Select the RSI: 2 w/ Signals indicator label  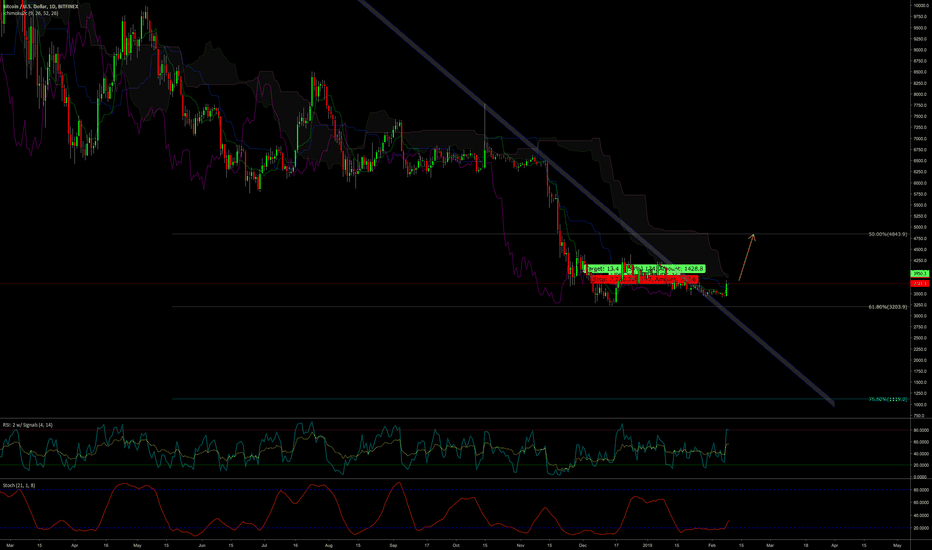(x=27, y=425)
